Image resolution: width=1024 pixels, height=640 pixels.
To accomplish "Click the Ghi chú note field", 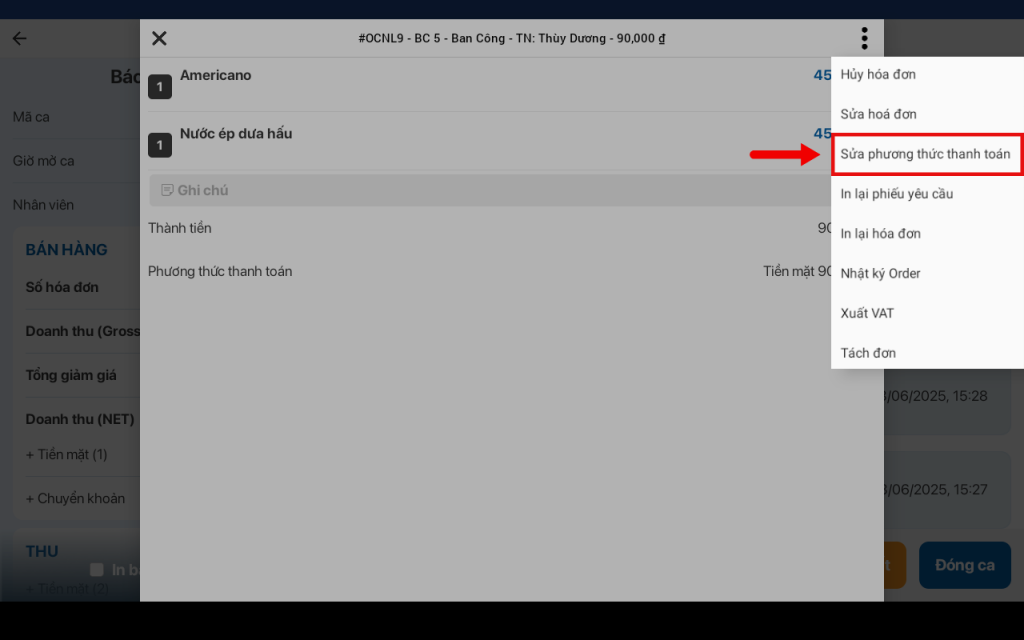I will pyautogui.click(x=490, y=190).
